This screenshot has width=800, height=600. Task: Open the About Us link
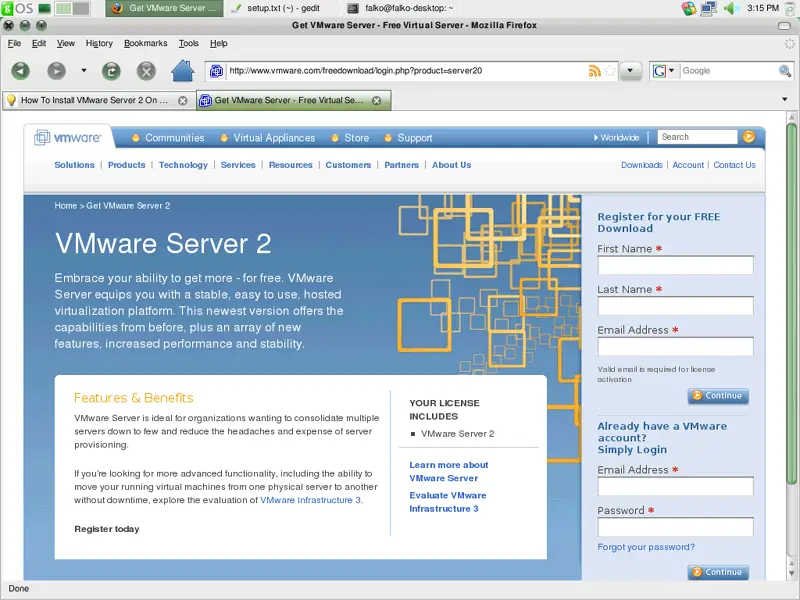coord(452,165)
